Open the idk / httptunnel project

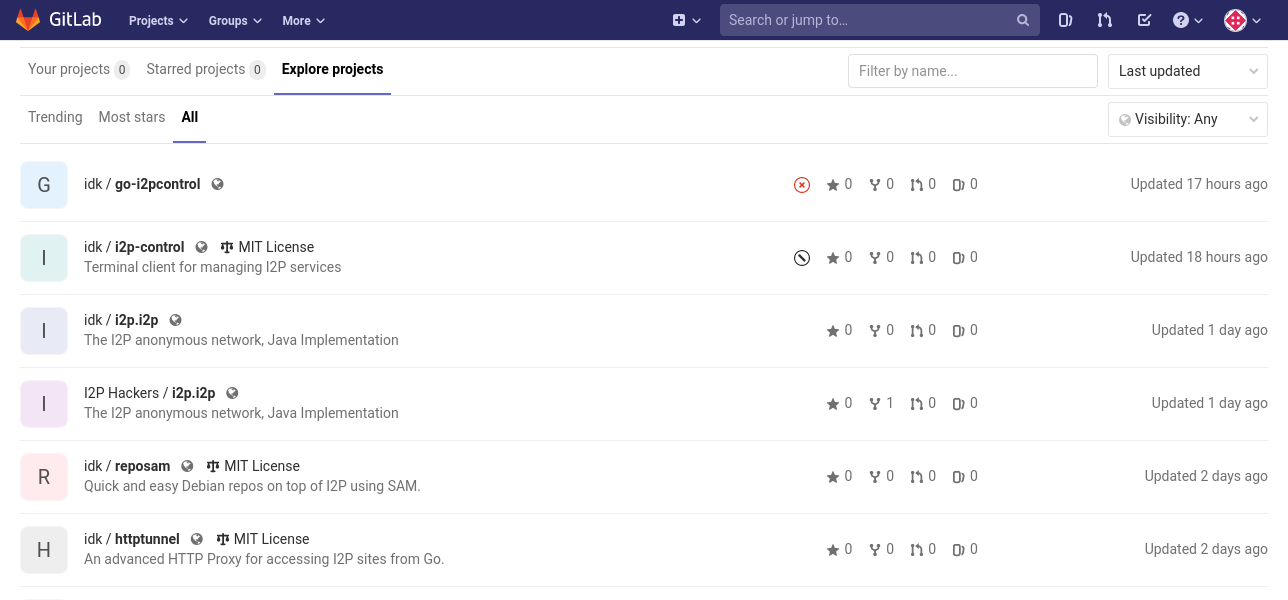click(132, 539)
